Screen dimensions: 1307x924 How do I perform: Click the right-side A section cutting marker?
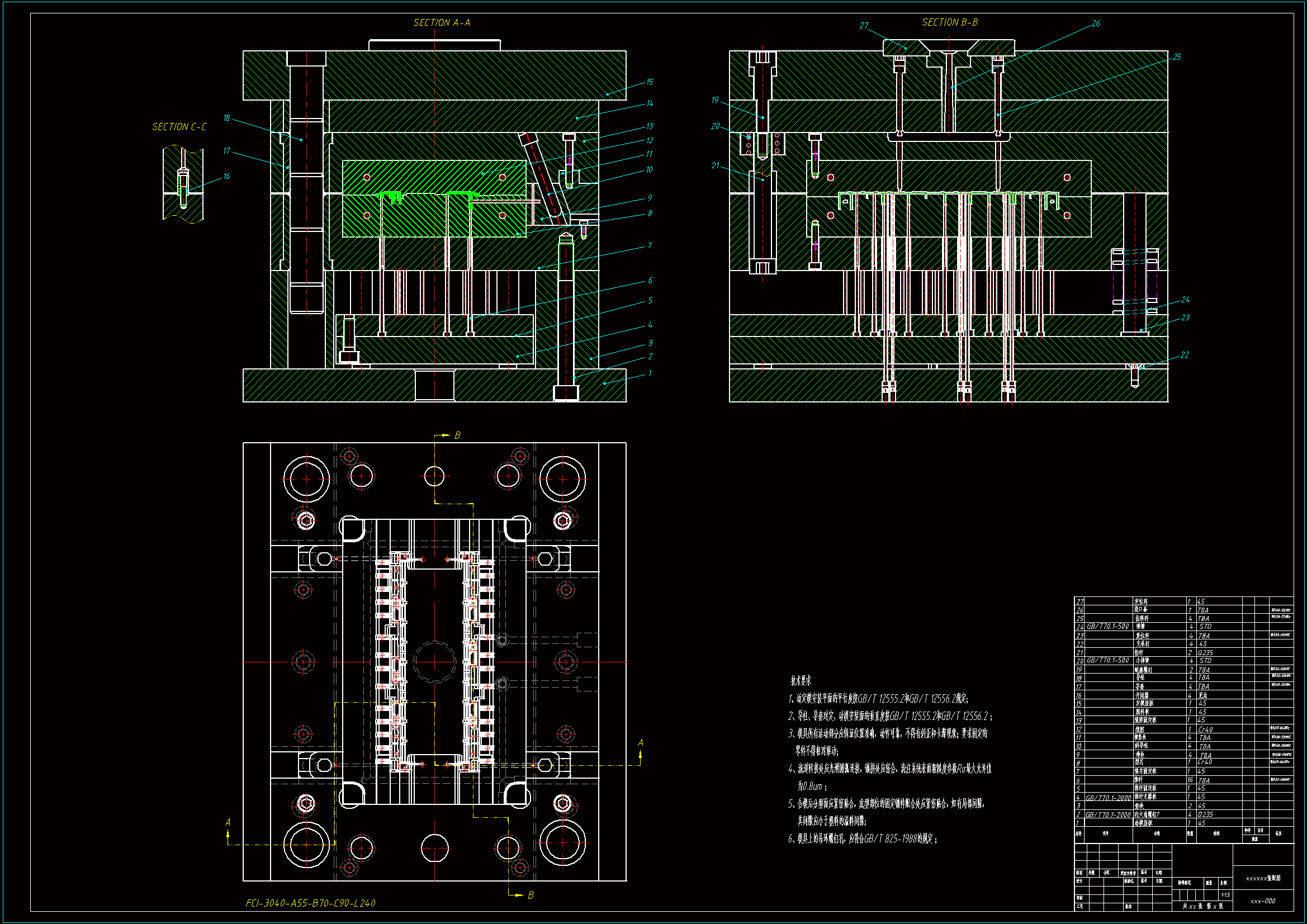(x=641, y=743)
